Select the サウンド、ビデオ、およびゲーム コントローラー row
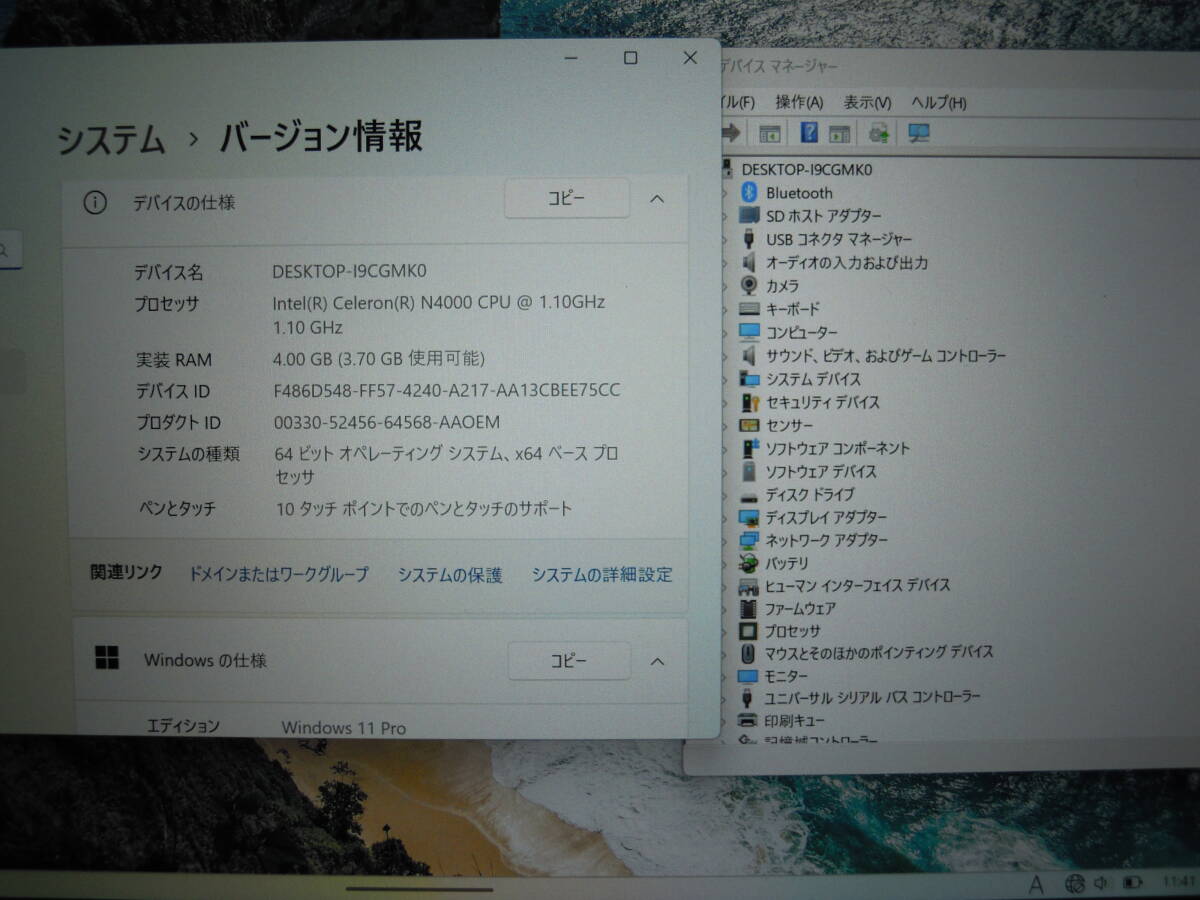 (886, 355)
